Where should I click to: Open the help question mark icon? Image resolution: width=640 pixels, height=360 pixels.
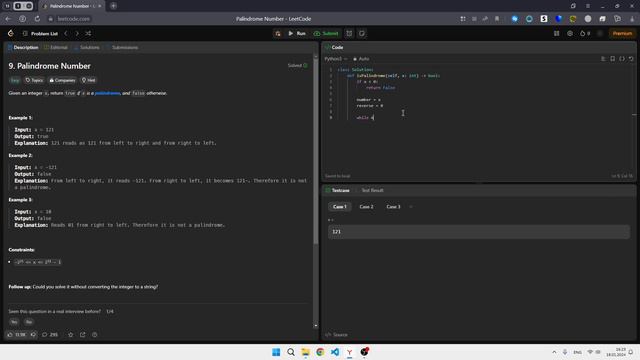point(95,335)
